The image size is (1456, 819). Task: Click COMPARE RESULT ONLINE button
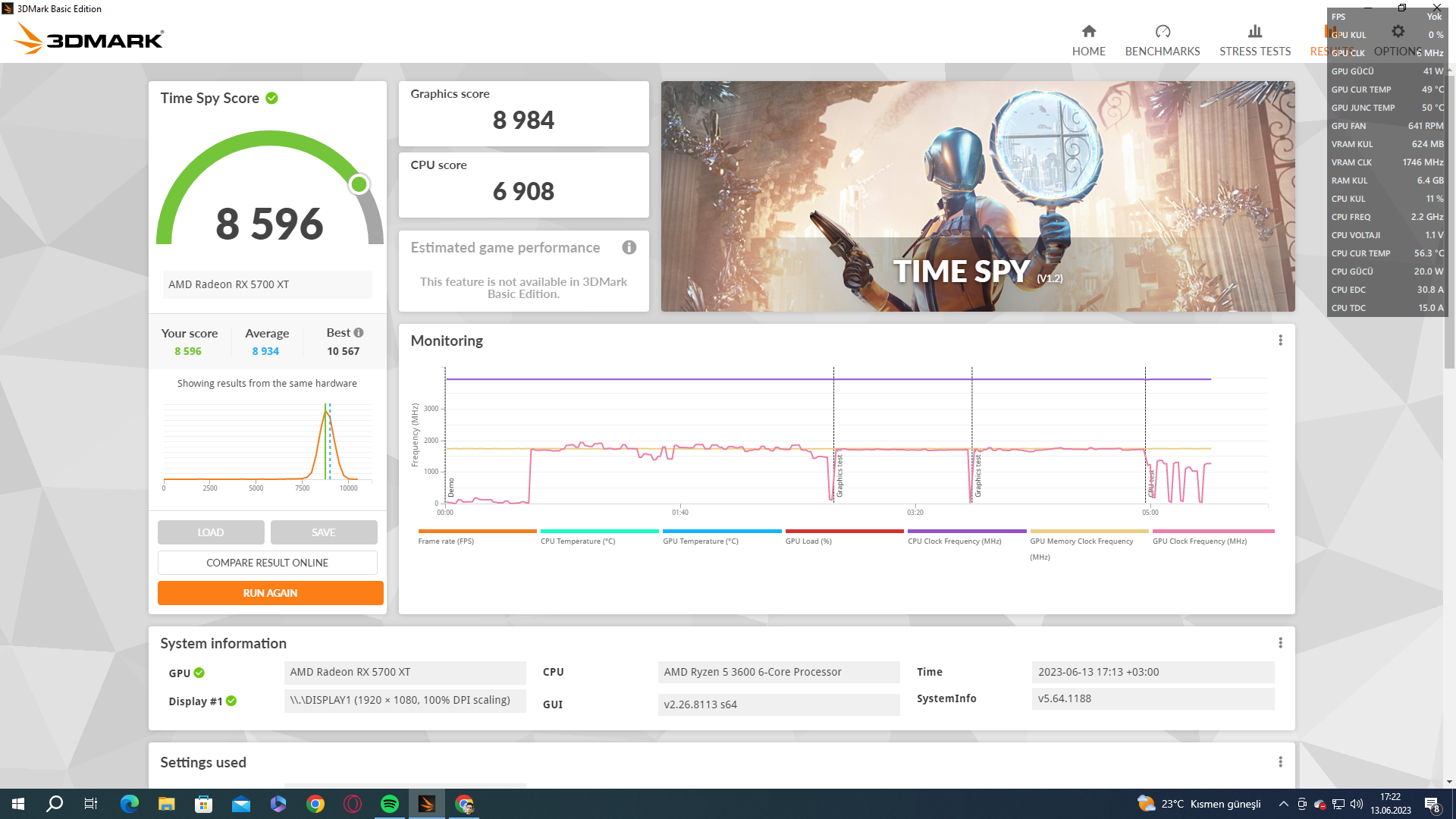[x=267, y=563]
